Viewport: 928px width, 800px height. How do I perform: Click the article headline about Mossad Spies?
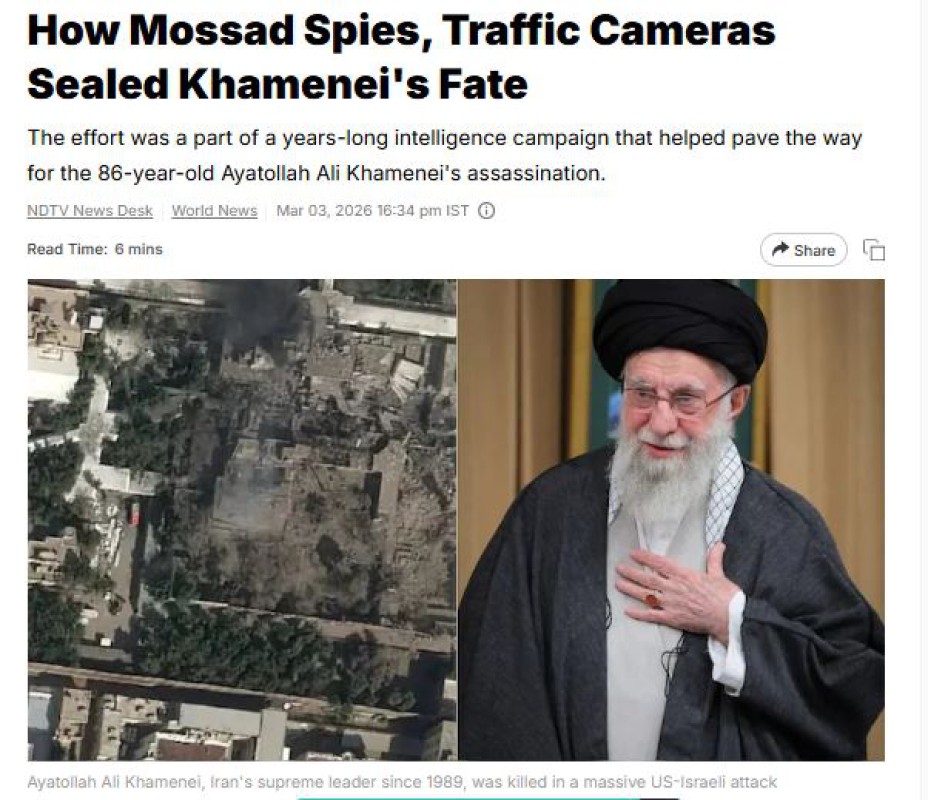(401, 57)
